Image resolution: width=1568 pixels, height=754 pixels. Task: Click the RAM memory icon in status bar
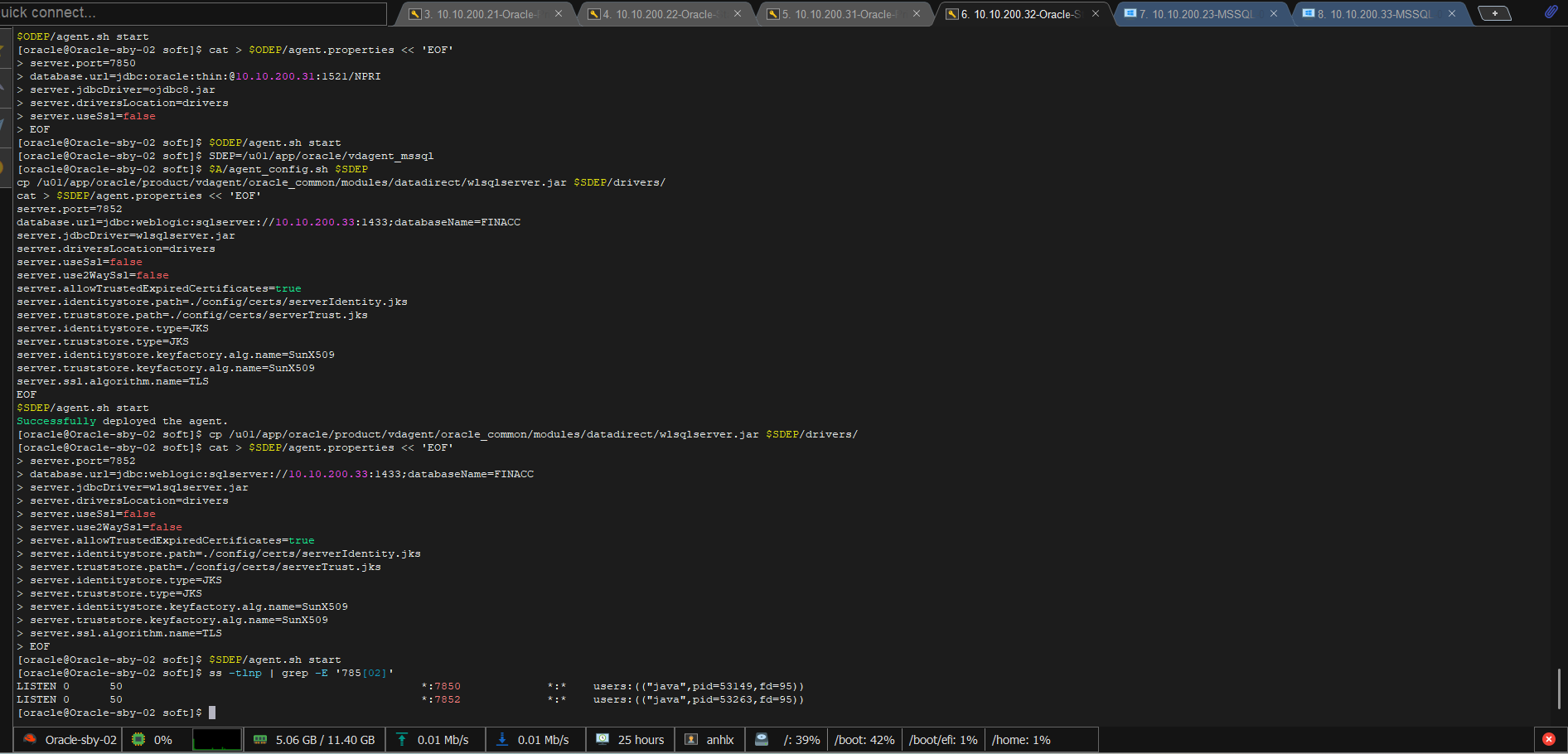pos(260,739)
